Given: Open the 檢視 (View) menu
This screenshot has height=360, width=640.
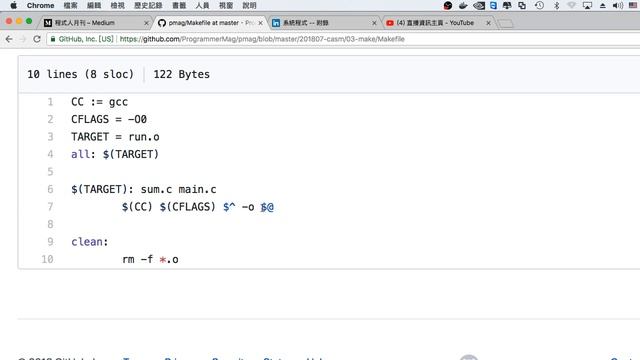Looking at the screenshot, I should pyautogui.click(x=118, y=5).
